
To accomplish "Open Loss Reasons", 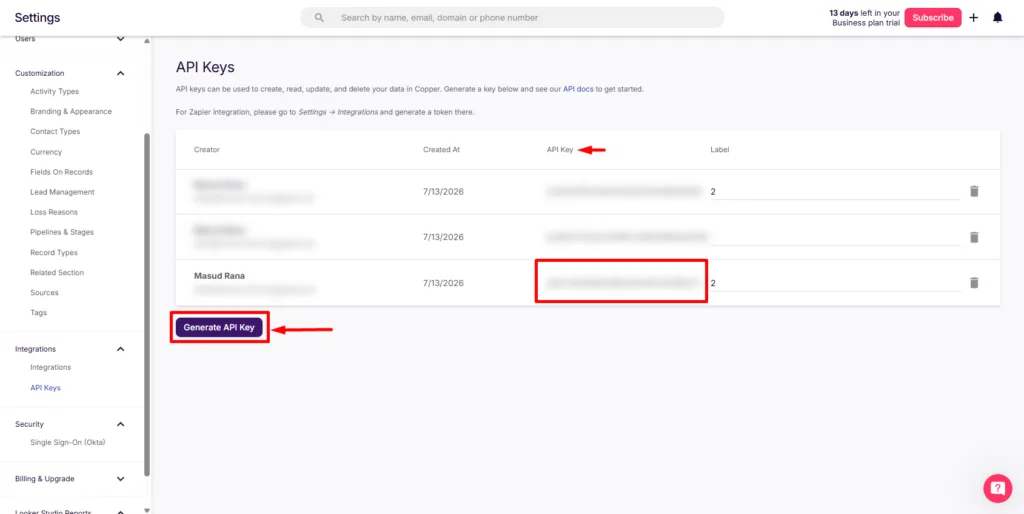I will 54,212.
